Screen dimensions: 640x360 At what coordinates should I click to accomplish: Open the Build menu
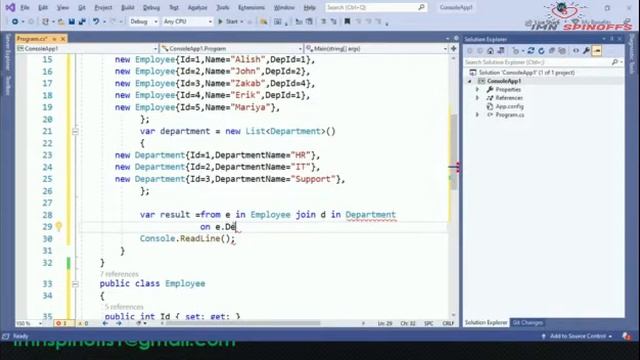(128, 7)
